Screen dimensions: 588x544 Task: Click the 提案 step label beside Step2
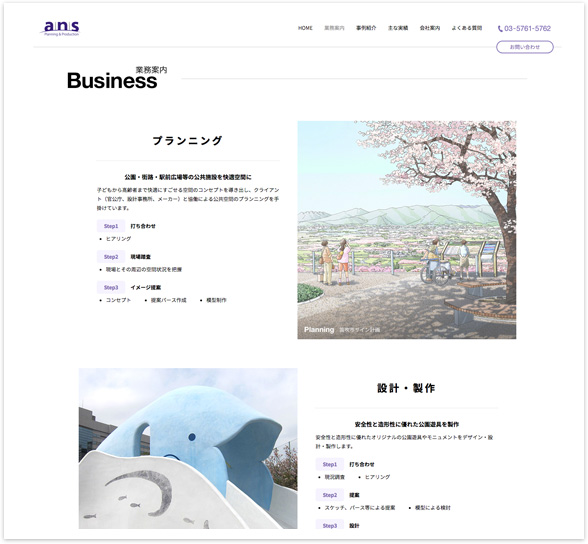click(x=354, y=495)
